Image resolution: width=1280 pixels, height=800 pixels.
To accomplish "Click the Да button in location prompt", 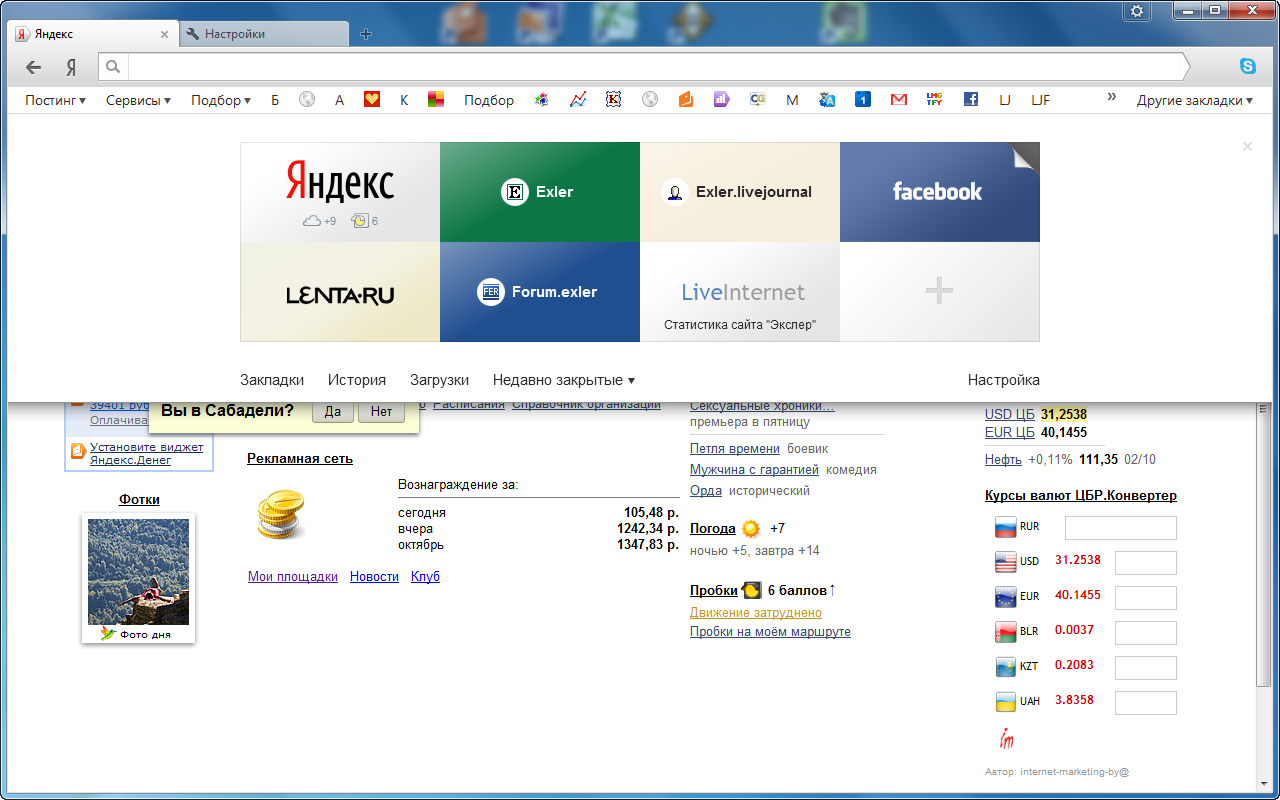I will [x=333, y=411].
